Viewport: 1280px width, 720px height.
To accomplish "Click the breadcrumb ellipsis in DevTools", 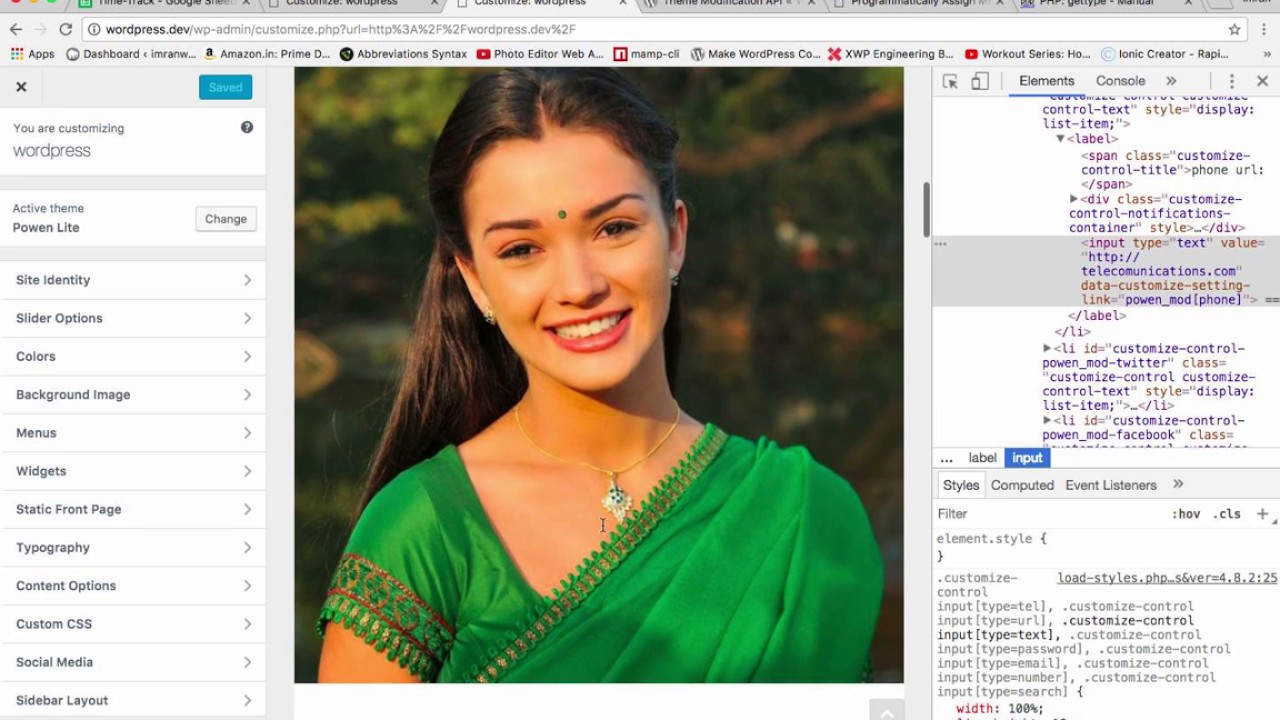I will coord(946,458).
